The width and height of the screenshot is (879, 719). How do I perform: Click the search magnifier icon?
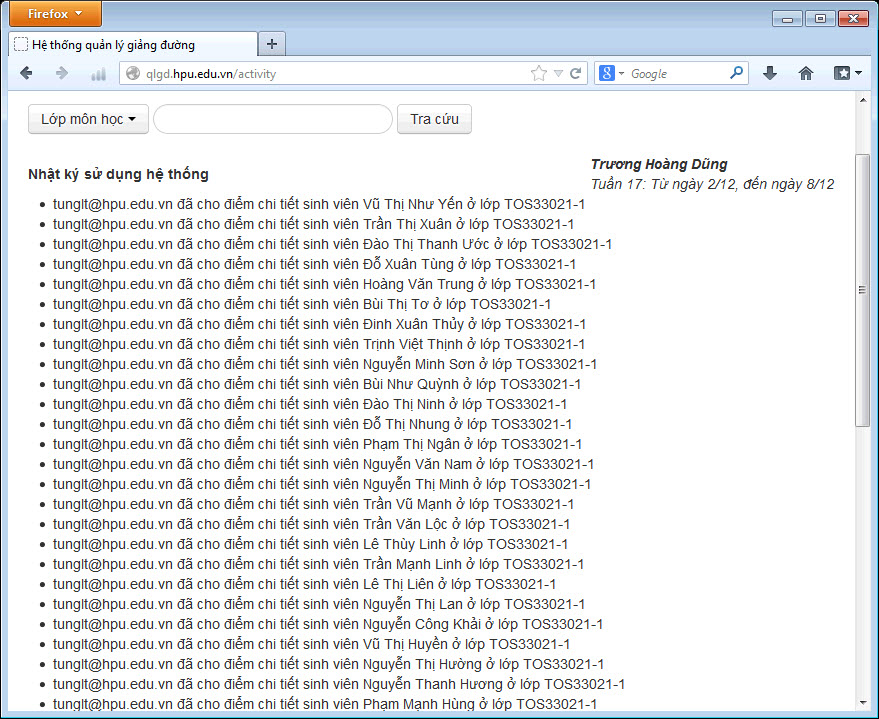pyautogui.click(x=737, y=73)
